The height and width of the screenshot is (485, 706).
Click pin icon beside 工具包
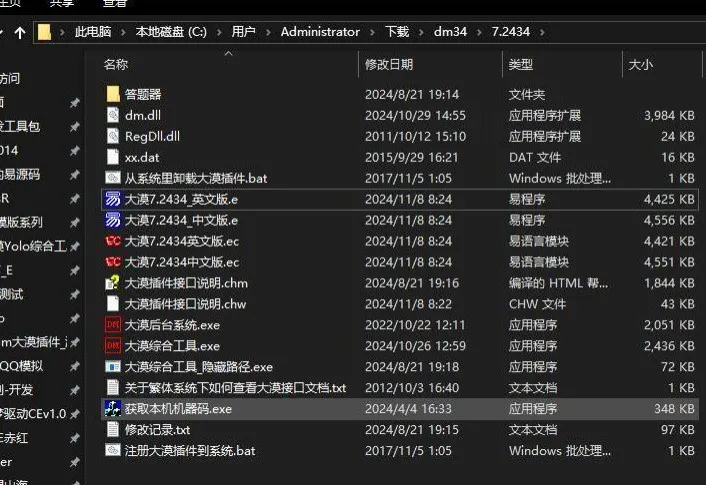click(75, 127)
